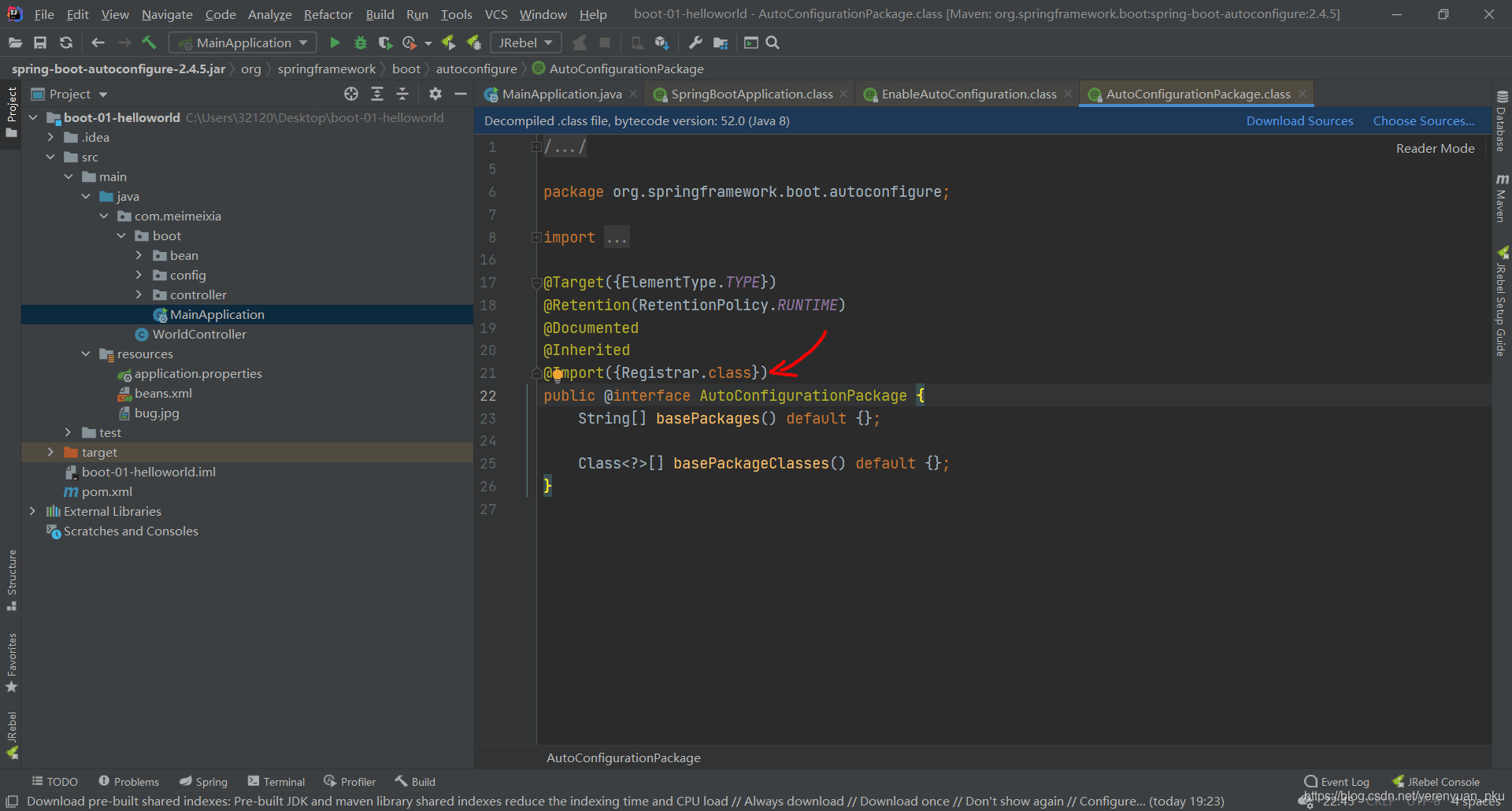Toggle Reader Mode in editor

coord(1435,148)
